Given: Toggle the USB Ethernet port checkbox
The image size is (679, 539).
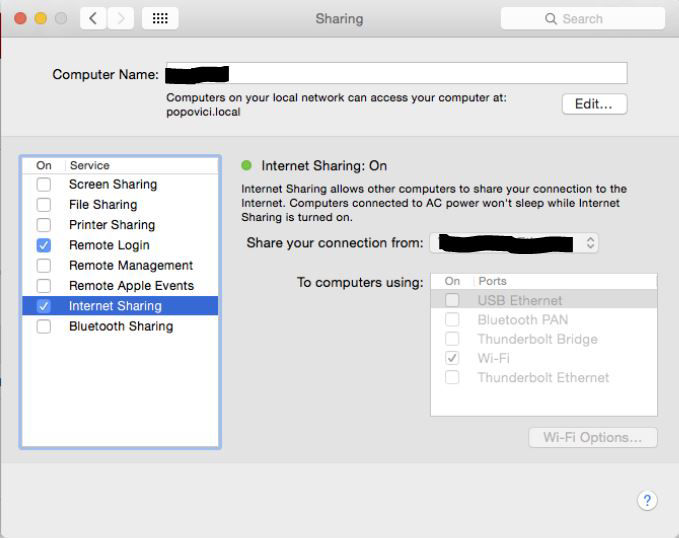Looking at the screenshot, I should (x=452, y=300).
